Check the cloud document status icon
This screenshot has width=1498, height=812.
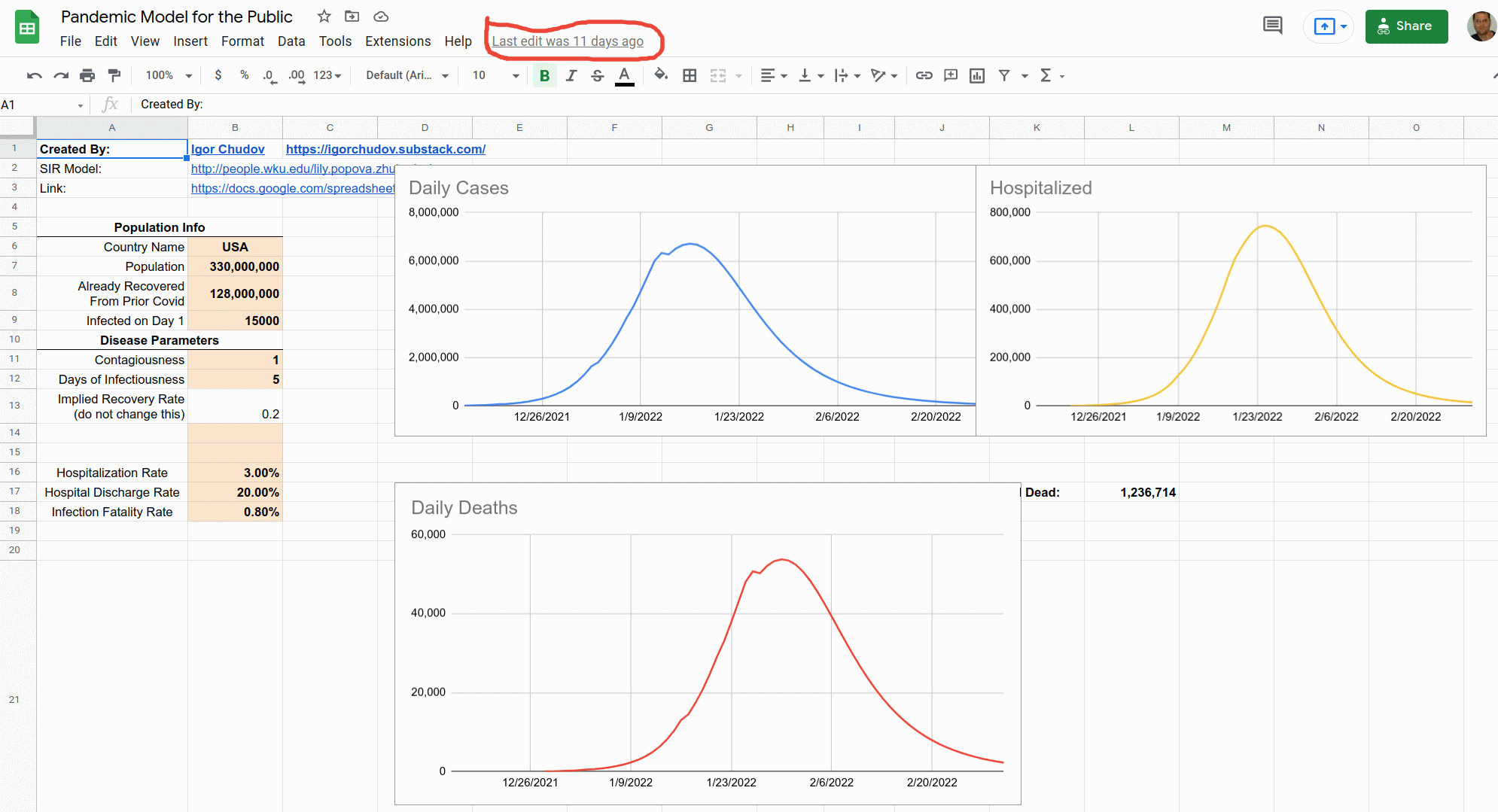point(381,16)
